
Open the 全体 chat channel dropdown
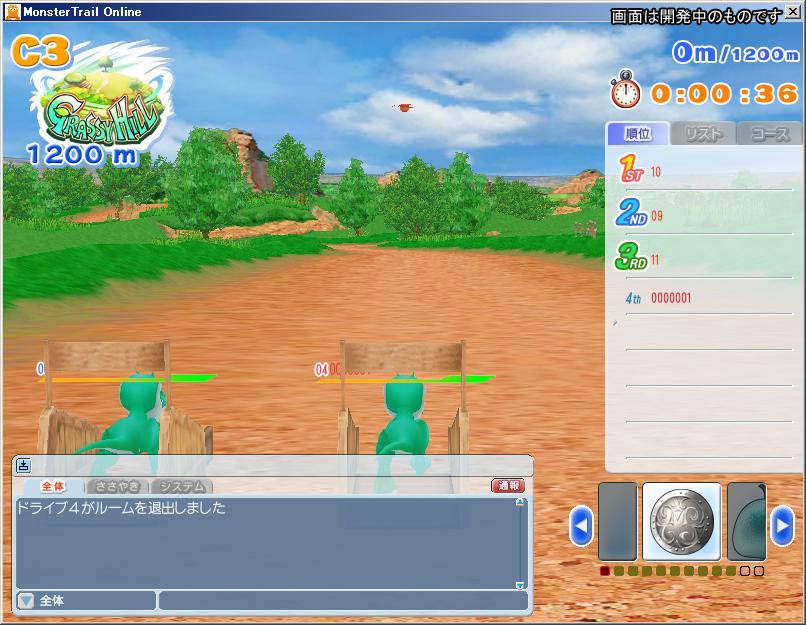click(x=26, y=600)
